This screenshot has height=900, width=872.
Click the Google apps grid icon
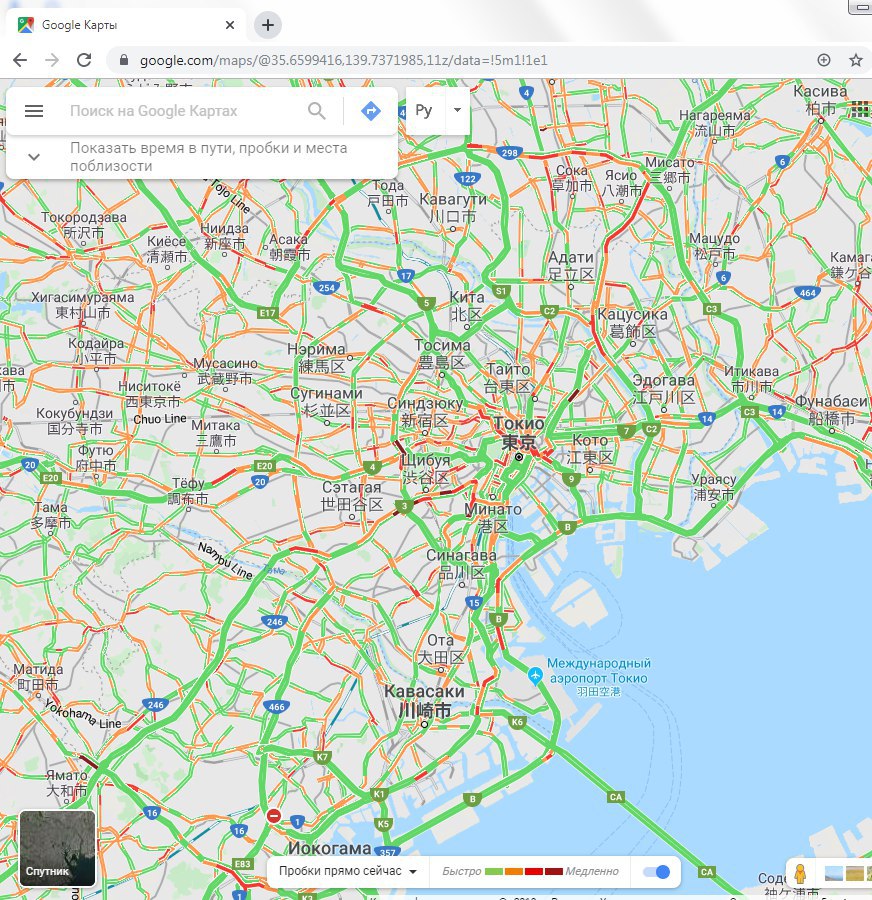coord(860,108)
